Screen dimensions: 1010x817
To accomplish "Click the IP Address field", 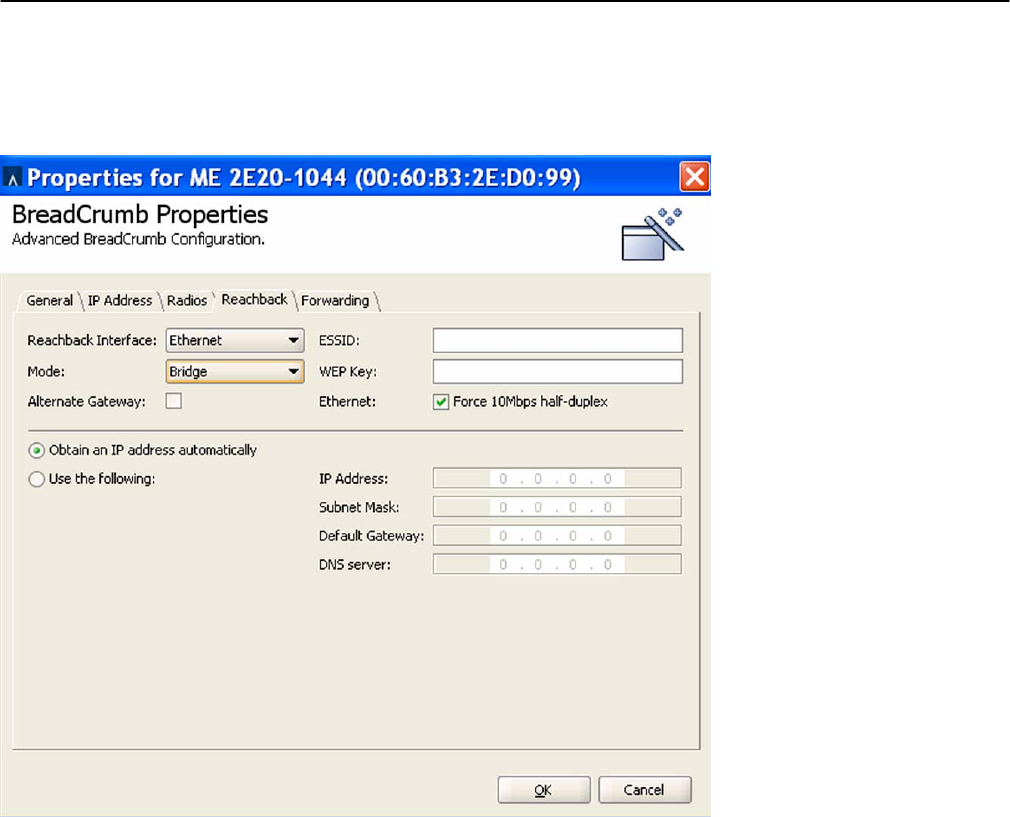I will tap(557, 479).
